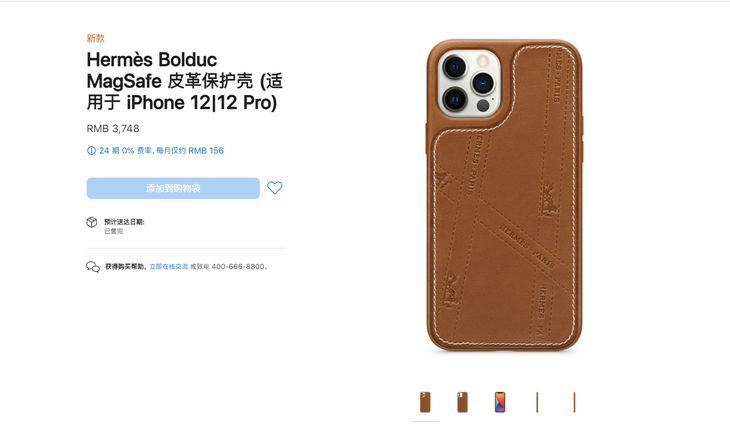
Task: Open the 24 期 0% 费率 installment link
Action: tap(161, 150)
